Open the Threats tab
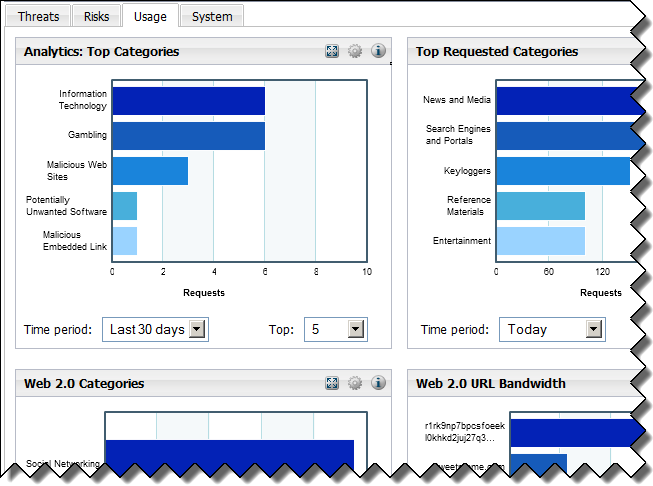 (38, 16)
